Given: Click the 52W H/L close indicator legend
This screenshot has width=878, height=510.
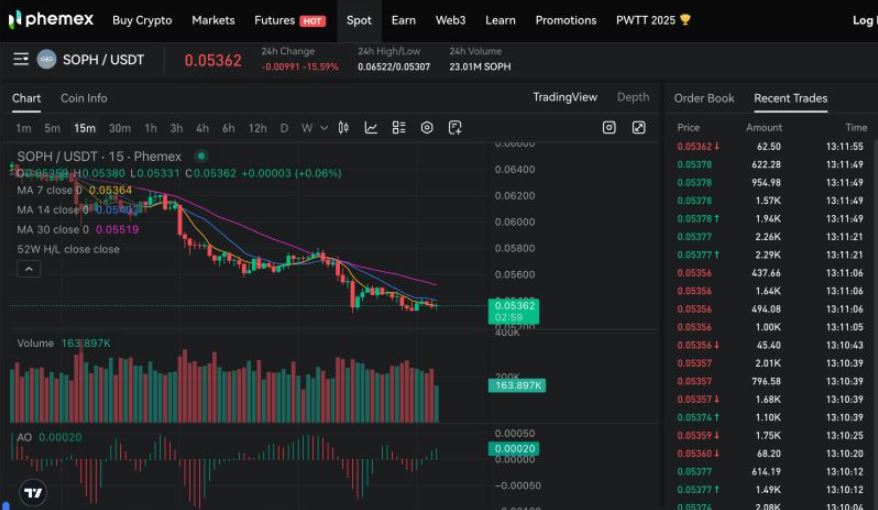Looking at the screenshot, I should [68, 249].
